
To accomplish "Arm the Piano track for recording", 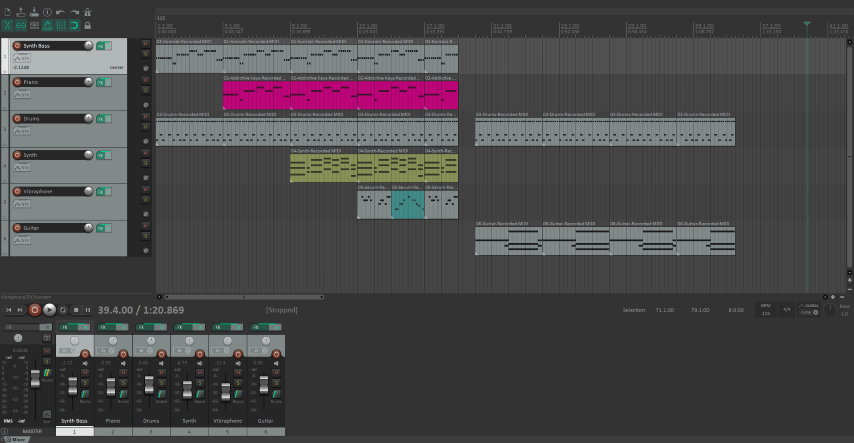I will [18, 82].
